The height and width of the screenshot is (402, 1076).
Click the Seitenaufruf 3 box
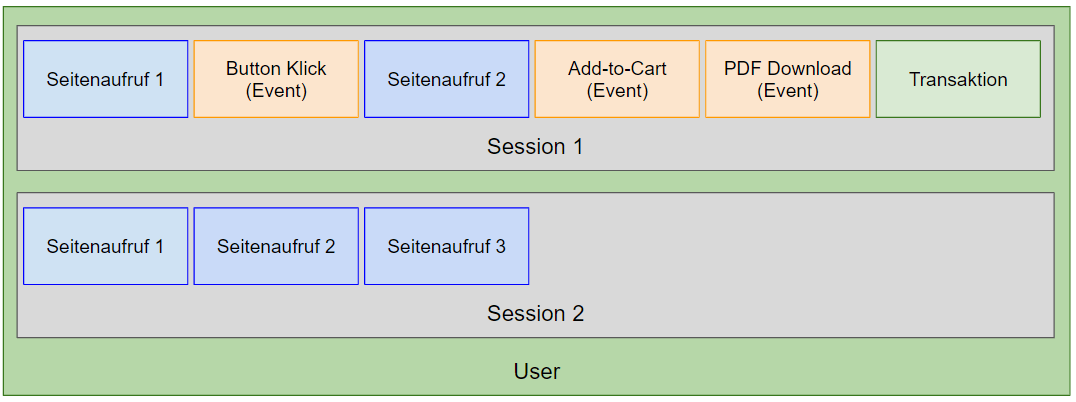(446, 246)
